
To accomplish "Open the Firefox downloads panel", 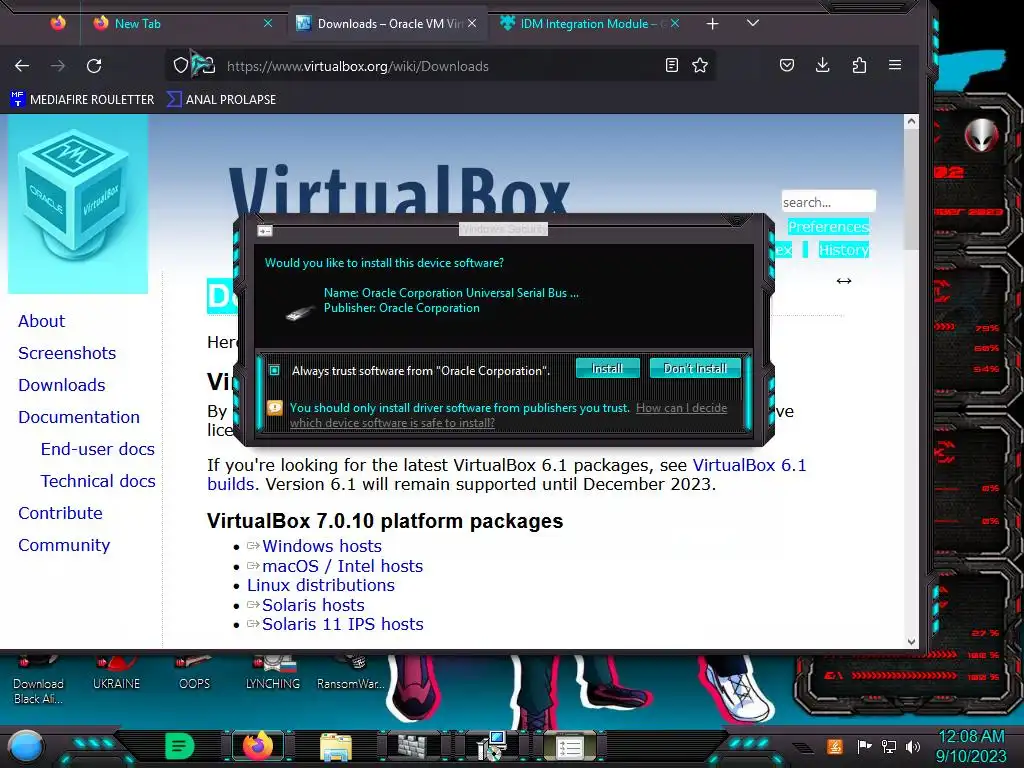I will pyautogui.click(x=823, y=65).
